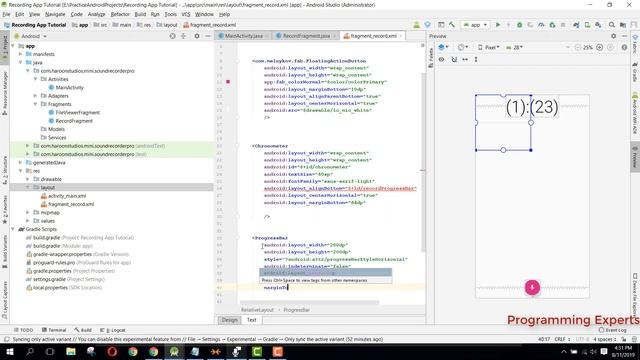Run the app with green play button
Image resolution: width=640 pixels, height=360 pixels.
(x=498, y=25)
